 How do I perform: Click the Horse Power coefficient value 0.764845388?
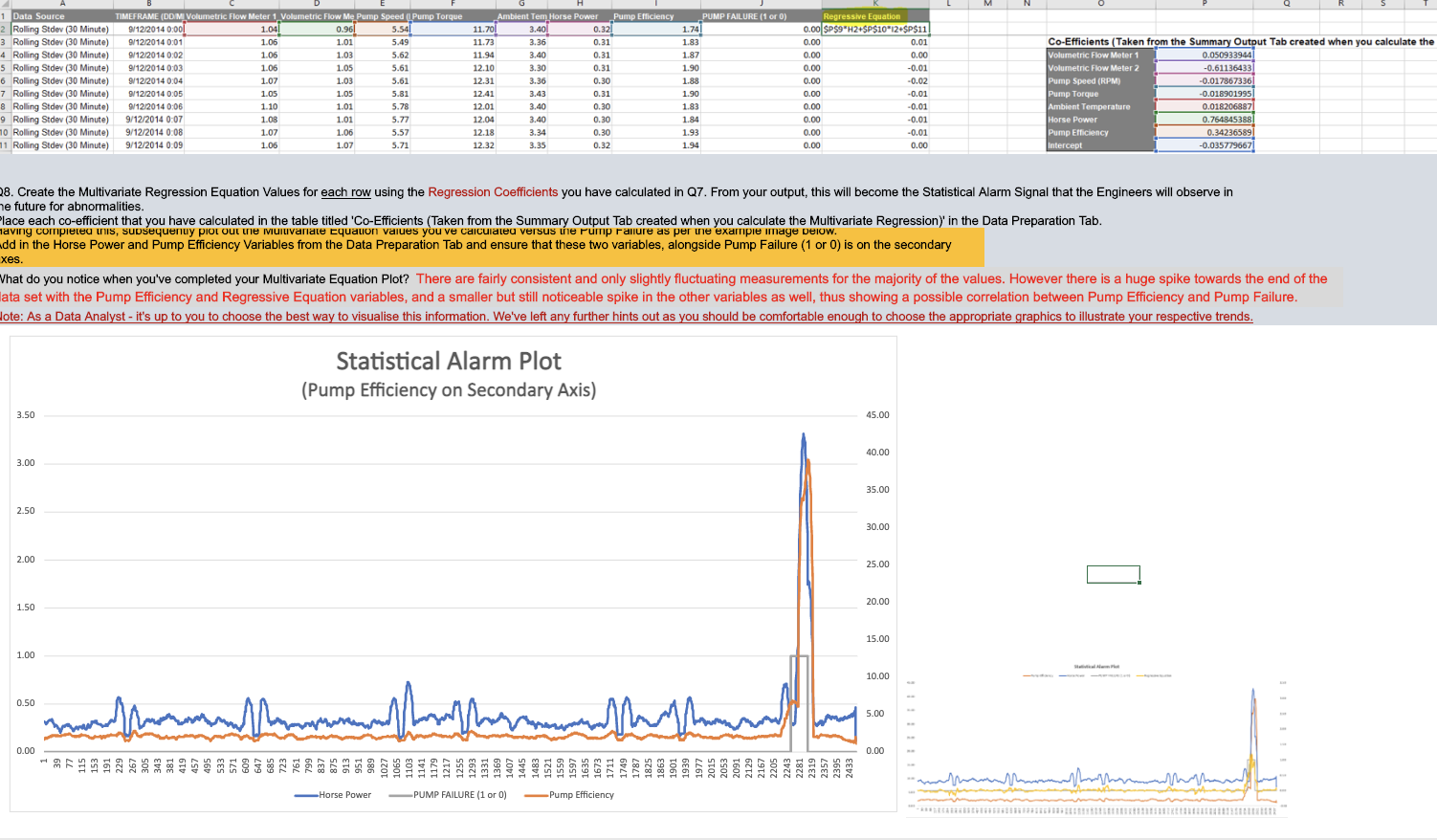1204,120
